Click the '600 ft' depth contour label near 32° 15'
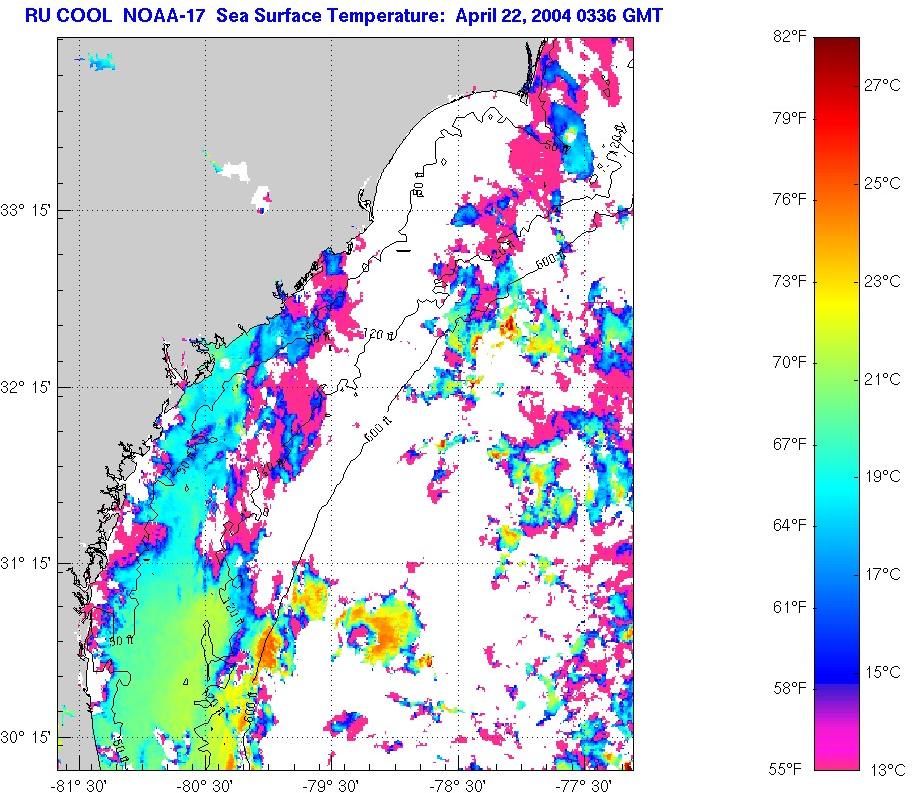The image size is (912, 793). (380, 429)
